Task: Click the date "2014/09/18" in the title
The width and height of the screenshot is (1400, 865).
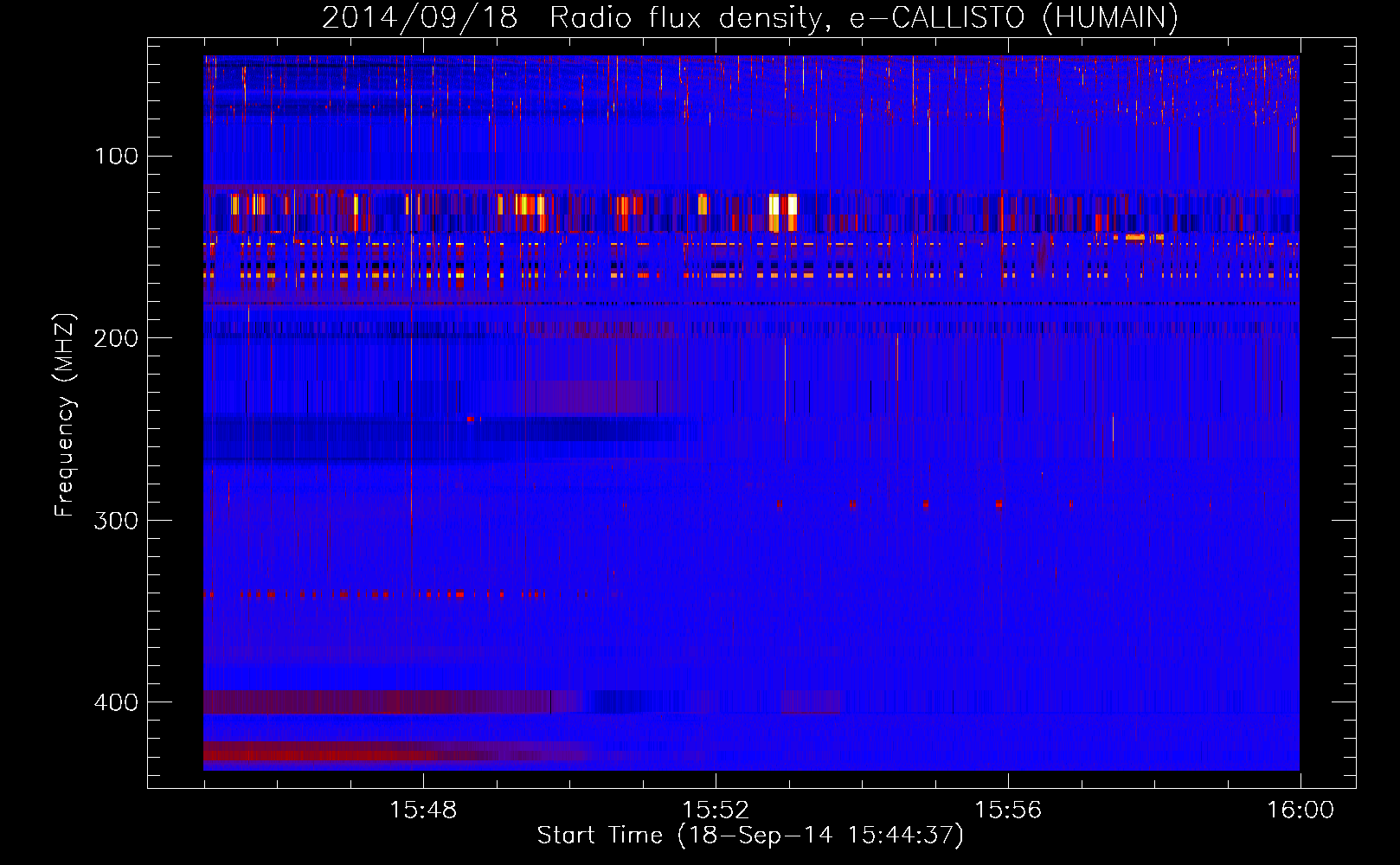Action: click(420, 18)
